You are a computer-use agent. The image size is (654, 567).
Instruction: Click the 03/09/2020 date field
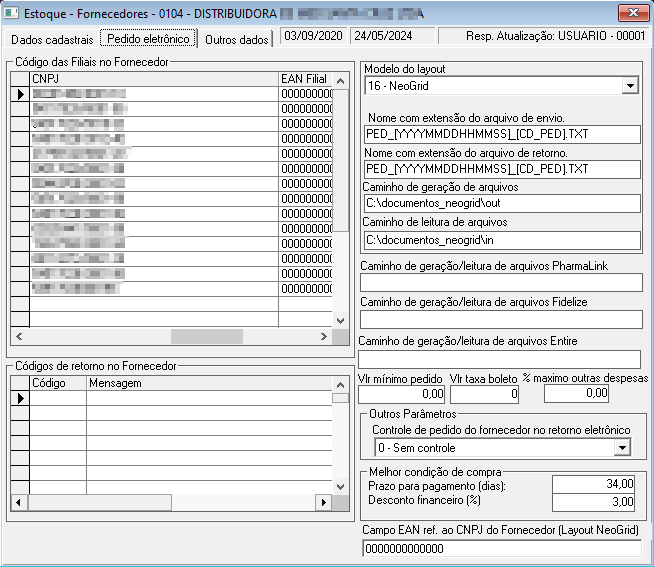coord(313,36)
